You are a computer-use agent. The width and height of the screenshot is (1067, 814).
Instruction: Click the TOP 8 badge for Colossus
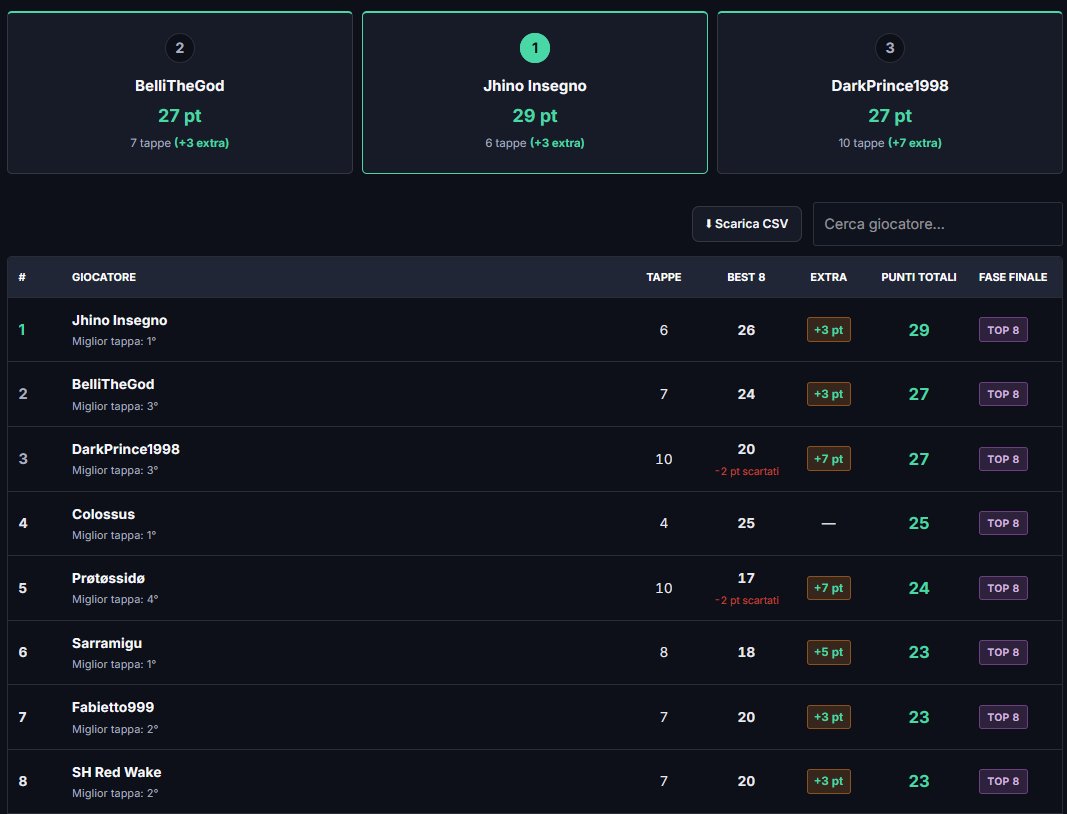tap(1003, 523)
